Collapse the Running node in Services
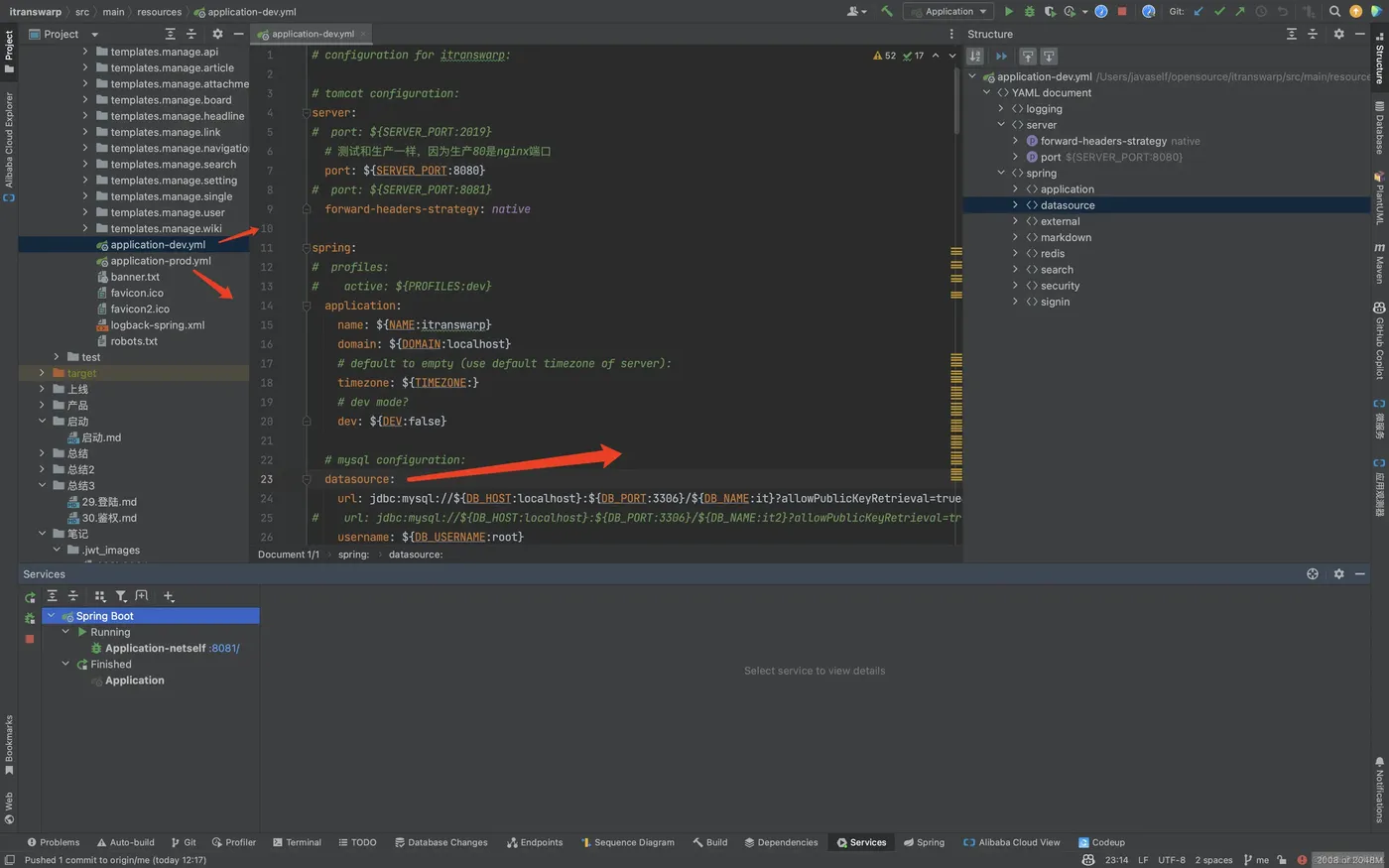1389x868 pixels. point(66,632)
